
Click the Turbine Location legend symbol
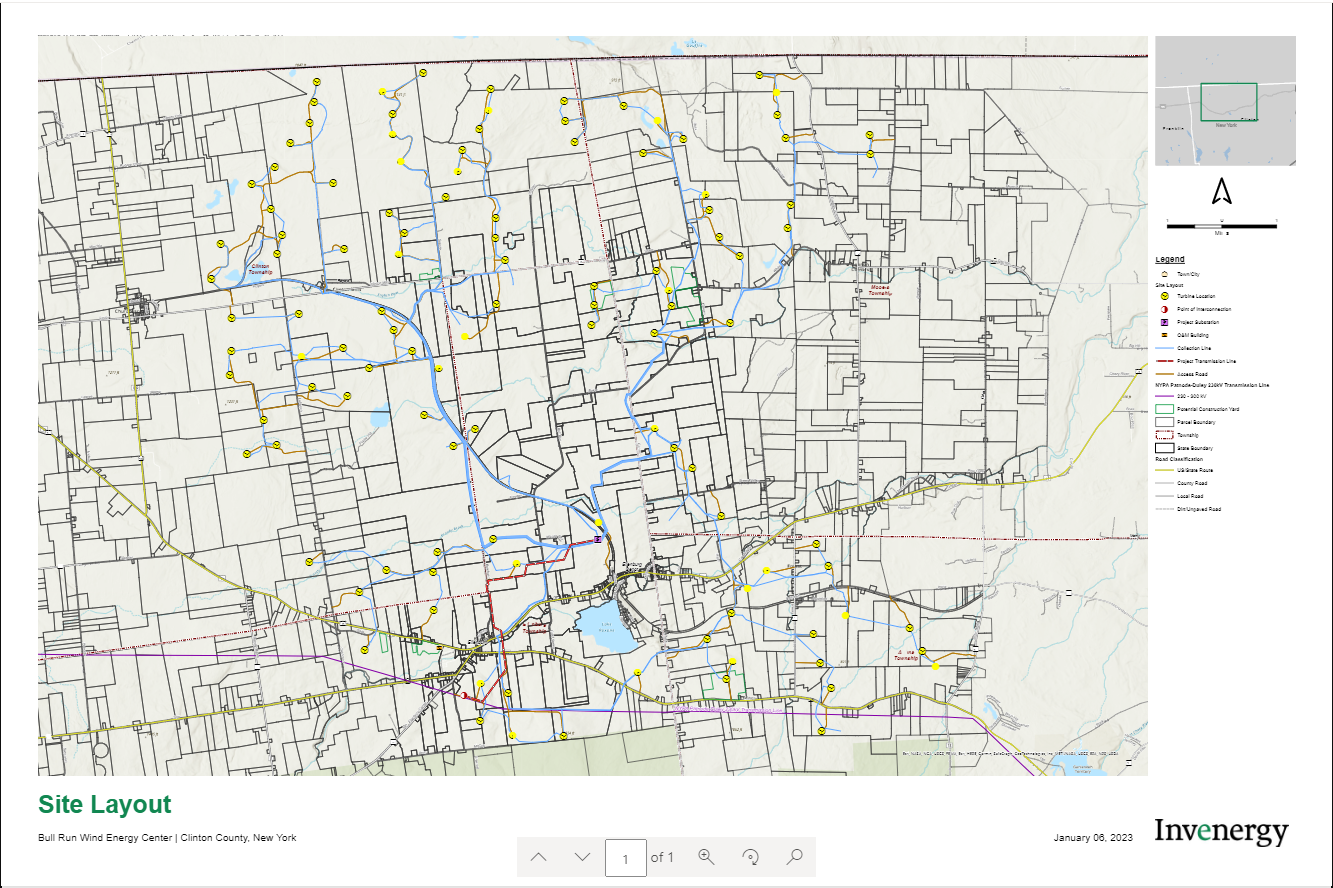pyautogui.click(x=1165, y=296)
